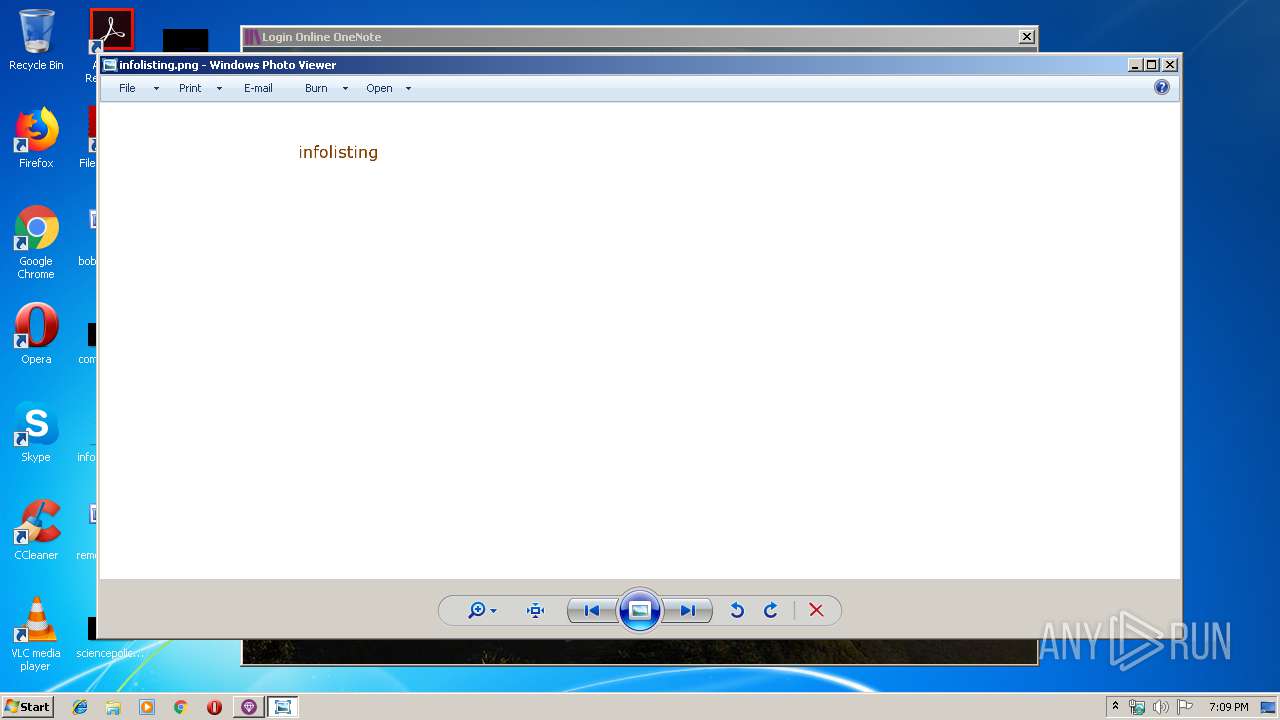Click the Show desktop button

tap(1268, 707)
